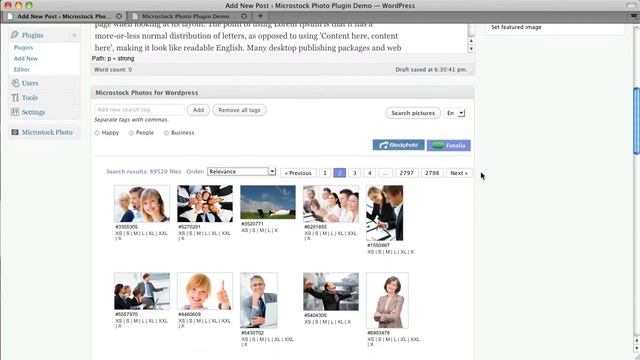Click the page scroll down arrow at bottom right
This screenshot has width=640, height=360.
(636, 348)
